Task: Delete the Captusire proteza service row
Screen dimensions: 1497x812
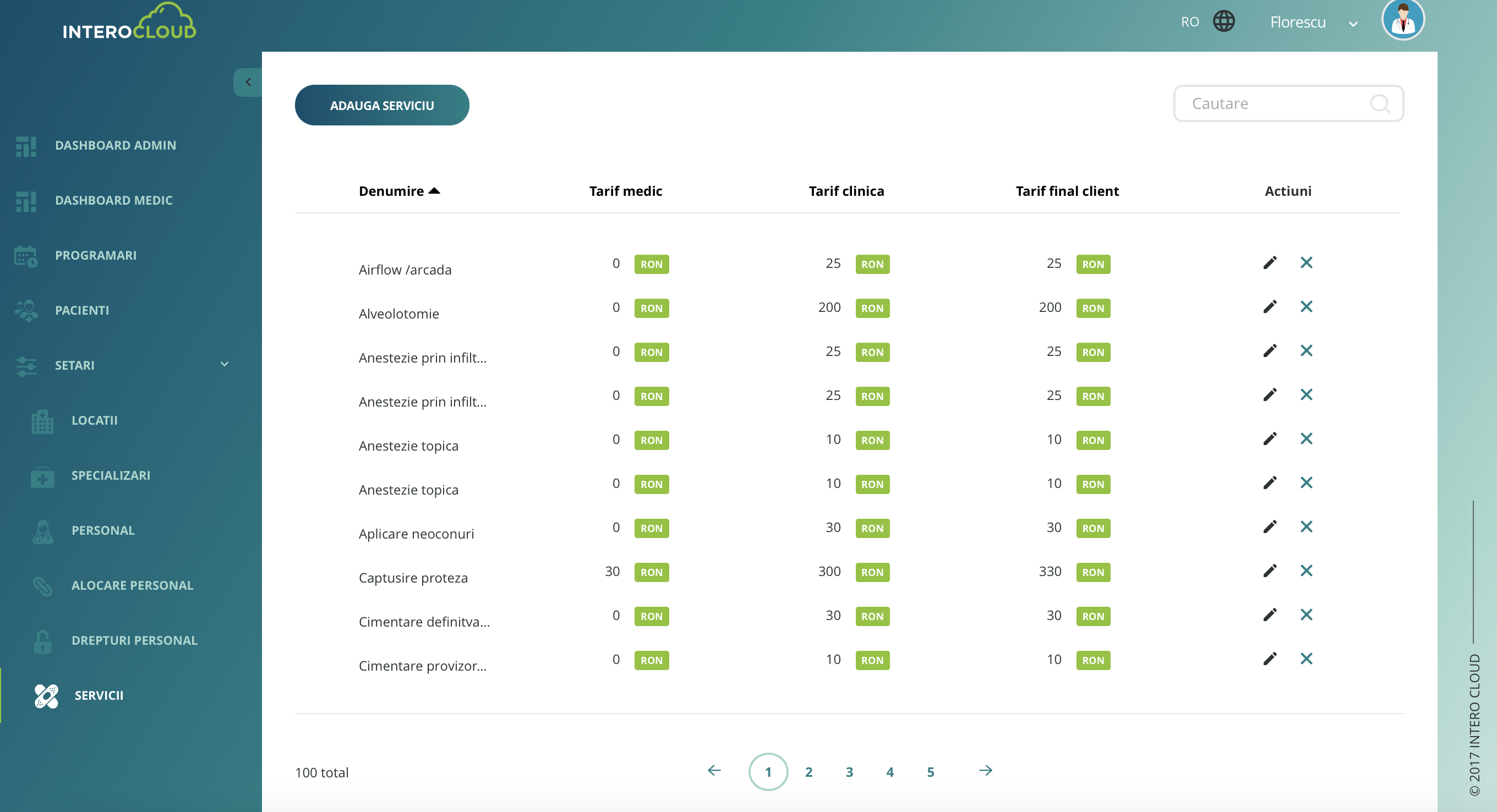Action: 1306,571
